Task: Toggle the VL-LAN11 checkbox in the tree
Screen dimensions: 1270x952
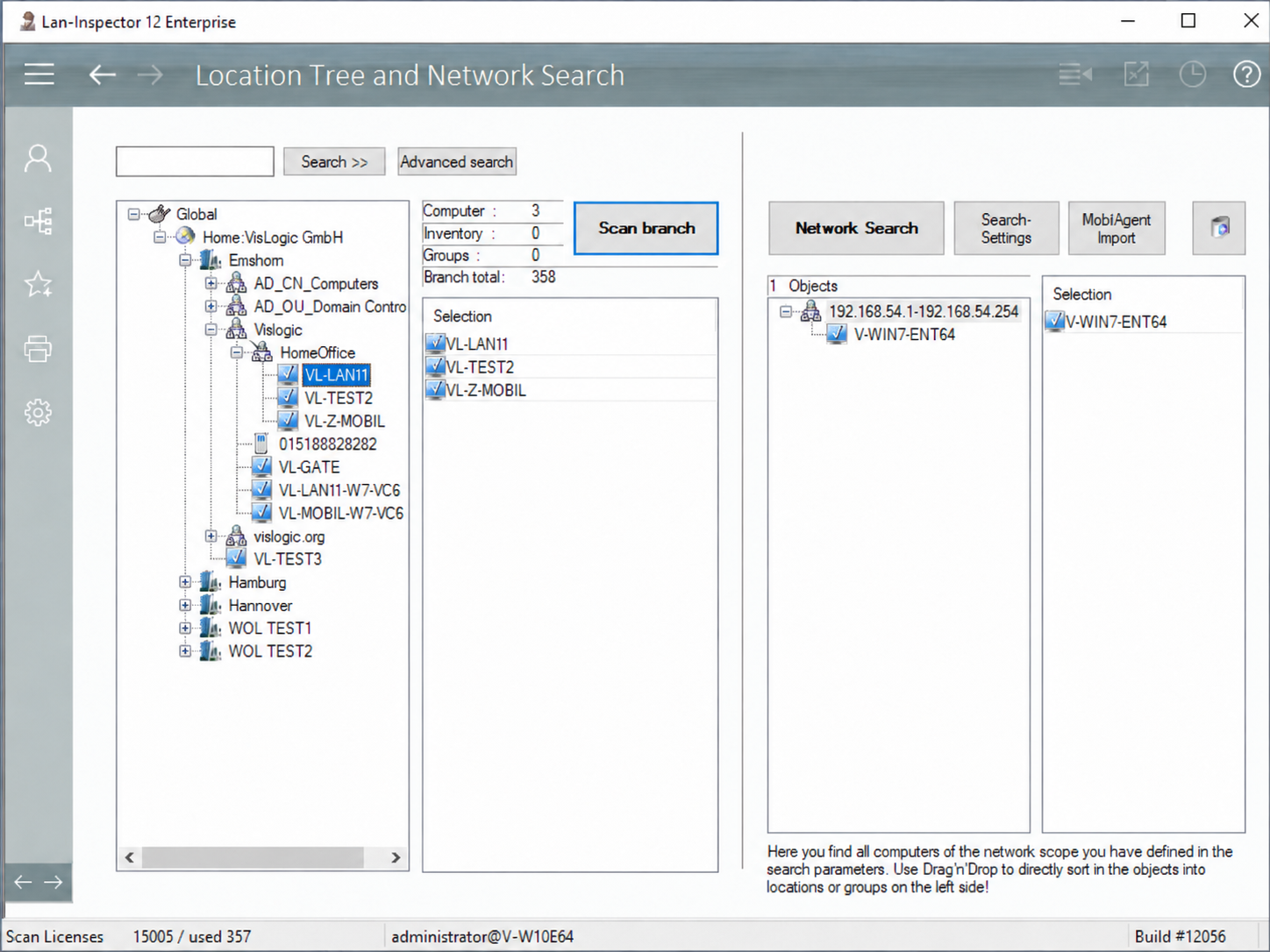Action: [x=288, y=375]
